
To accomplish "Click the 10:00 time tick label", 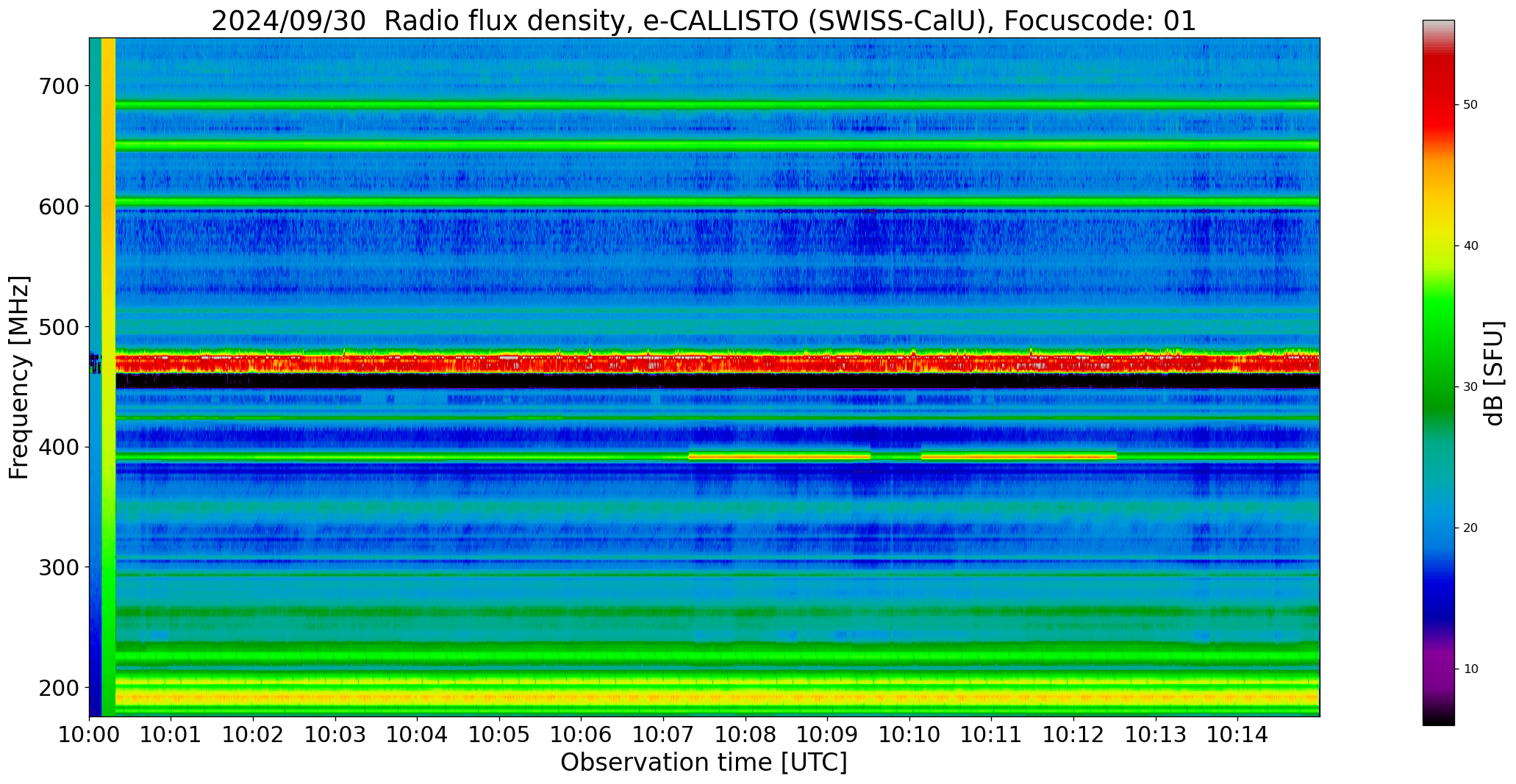I will pos(90,734).
